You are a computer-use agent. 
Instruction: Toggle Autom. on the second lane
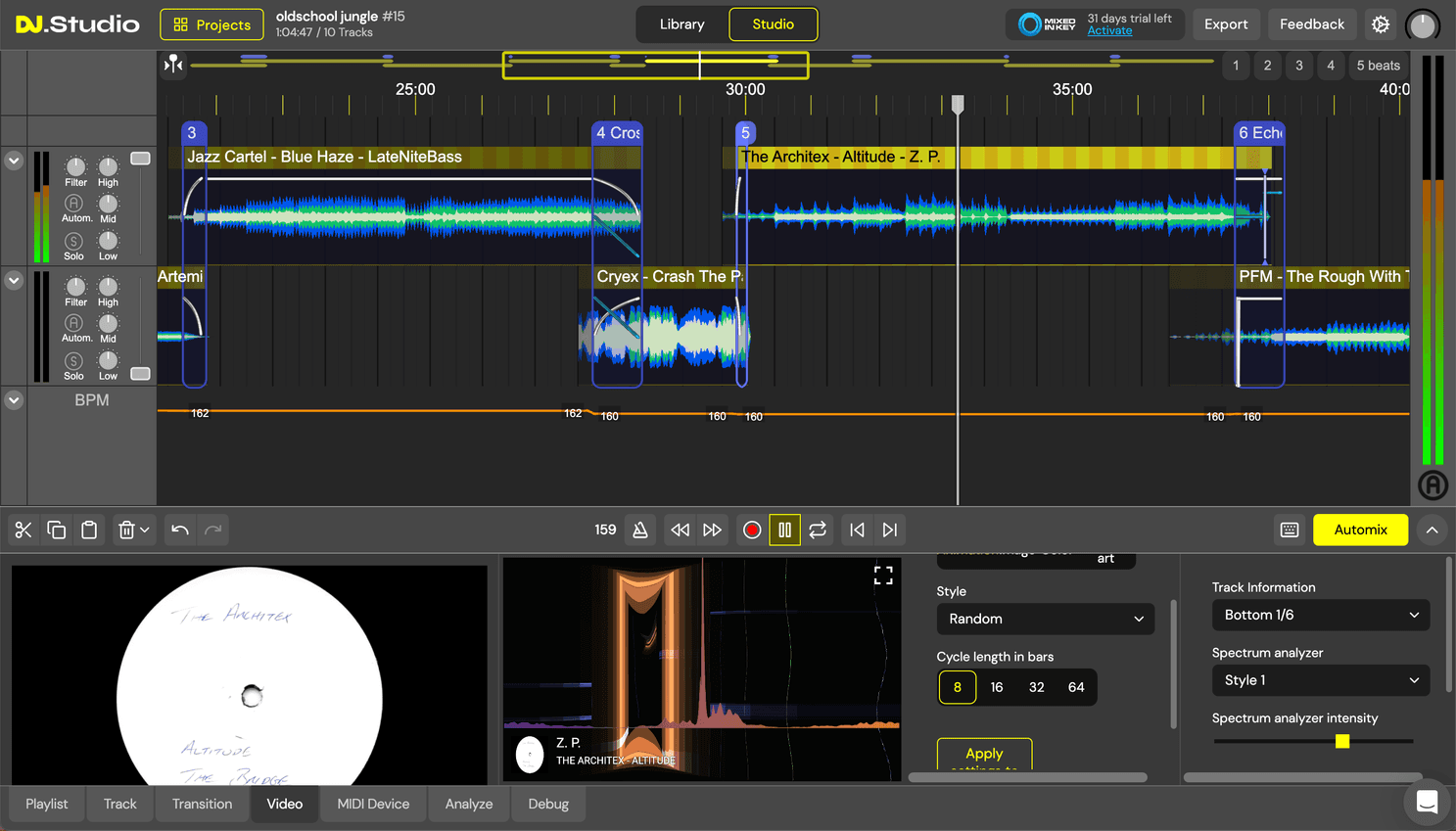point(73,322)
